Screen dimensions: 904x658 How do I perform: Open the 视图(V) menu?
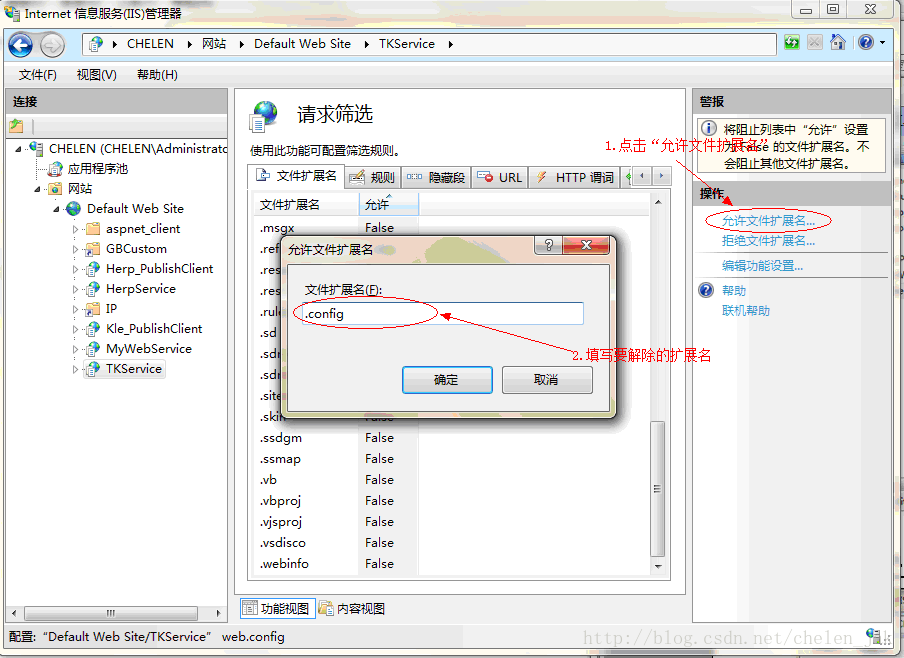[x=97, y=75]
